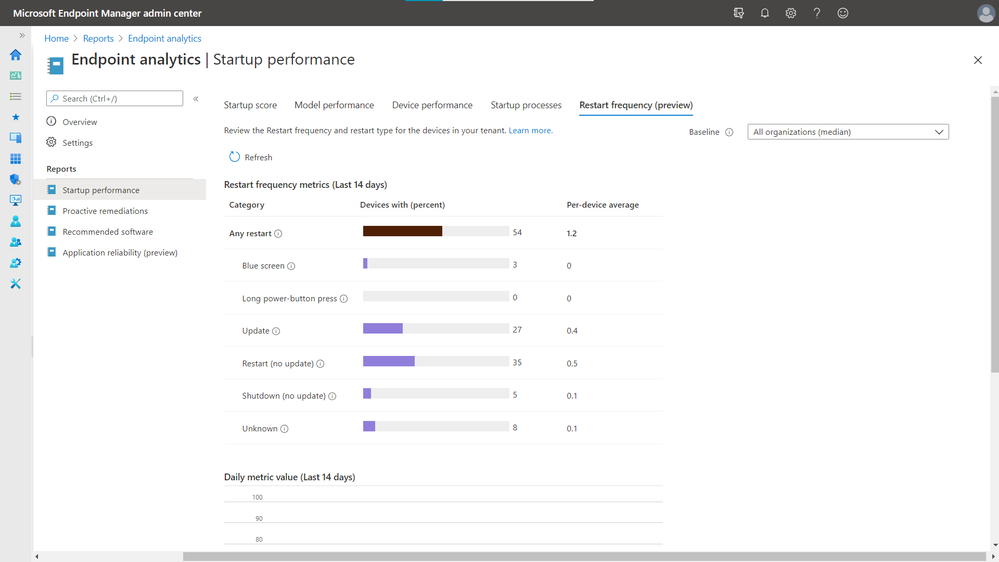Open feedback smiley icon

click(x=843, y=13)
